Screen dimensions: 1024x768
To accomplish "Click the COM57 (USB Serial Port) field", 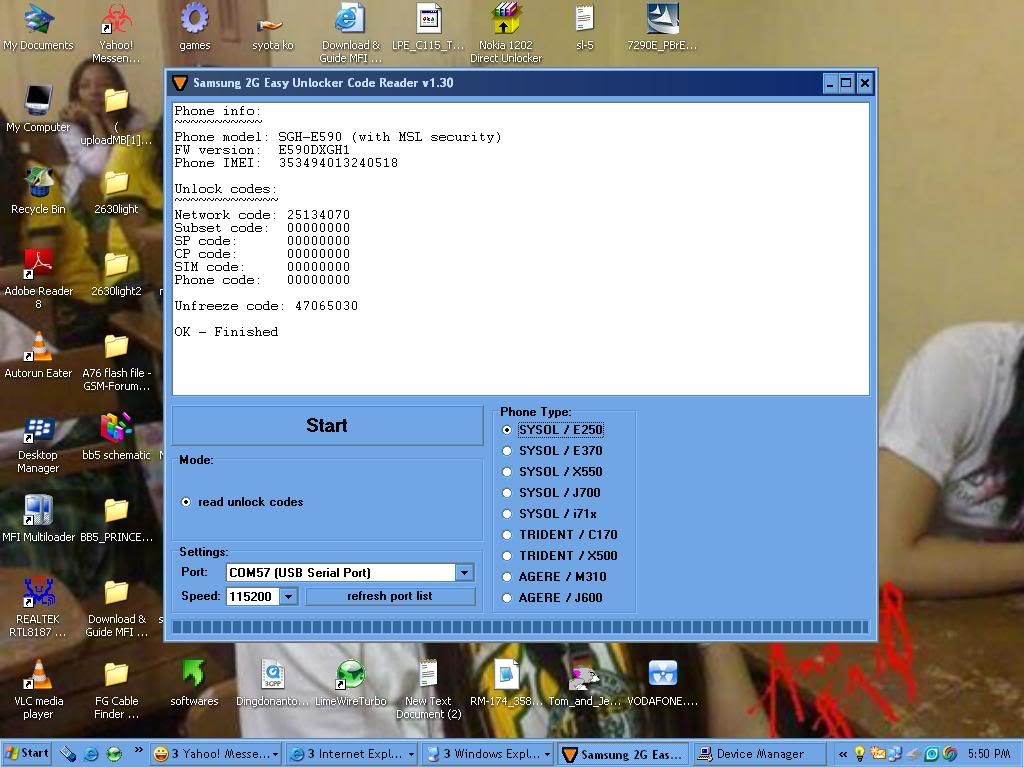I will pos(341,573).
